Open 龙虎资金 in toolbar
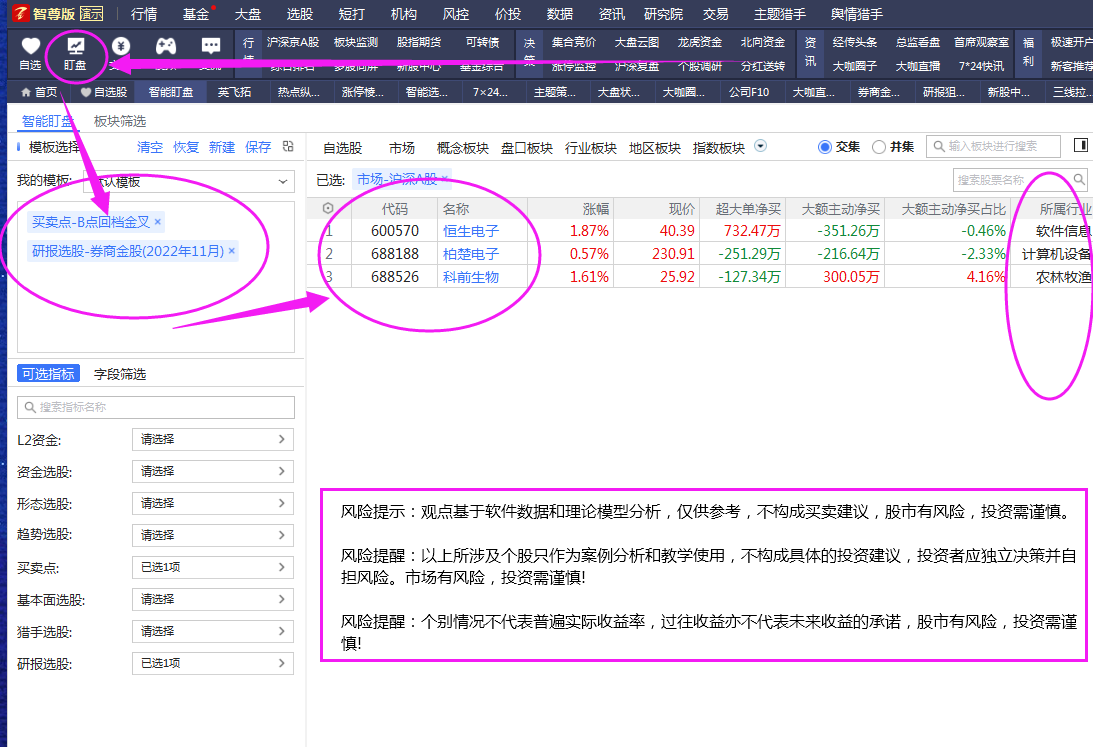 point(699,42)
